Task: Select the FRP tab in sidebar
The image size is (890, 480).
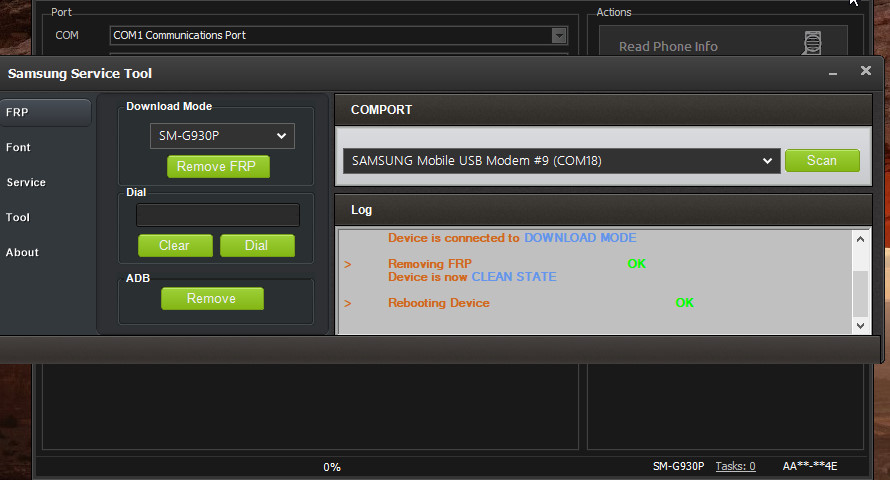Action: (x=44, y=112)
